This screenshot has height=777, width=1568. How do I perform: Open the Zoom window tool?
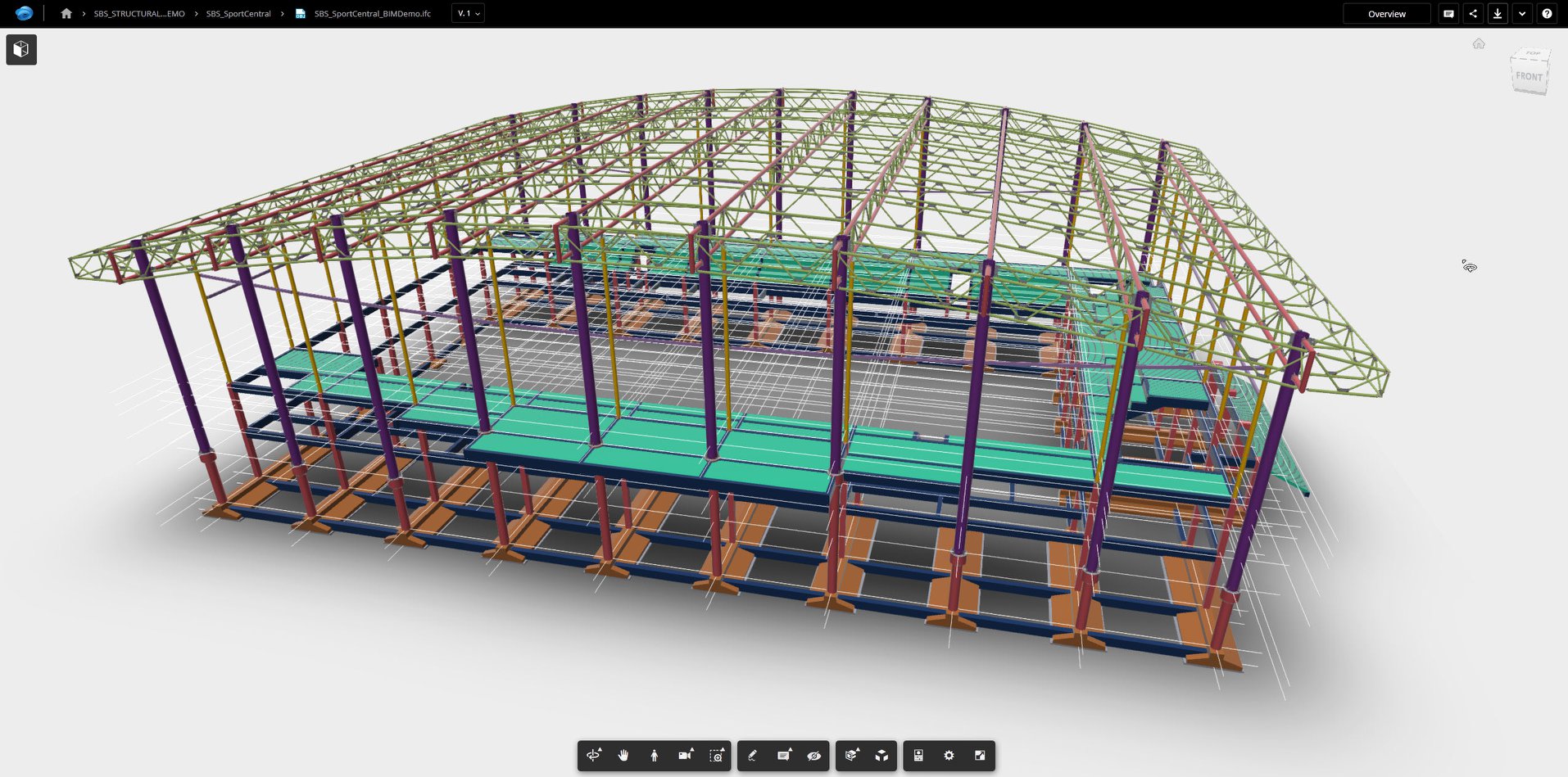714,757
